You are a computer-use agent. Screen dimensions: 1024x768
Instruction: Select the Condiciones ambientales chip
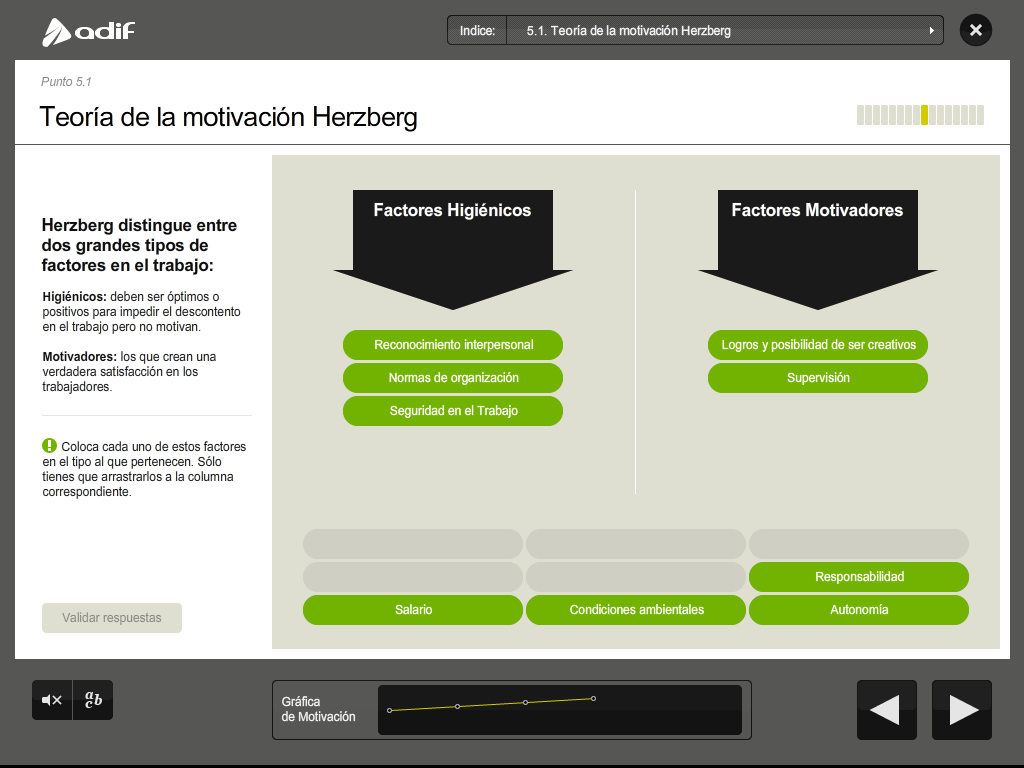click(x=636, y=610)
